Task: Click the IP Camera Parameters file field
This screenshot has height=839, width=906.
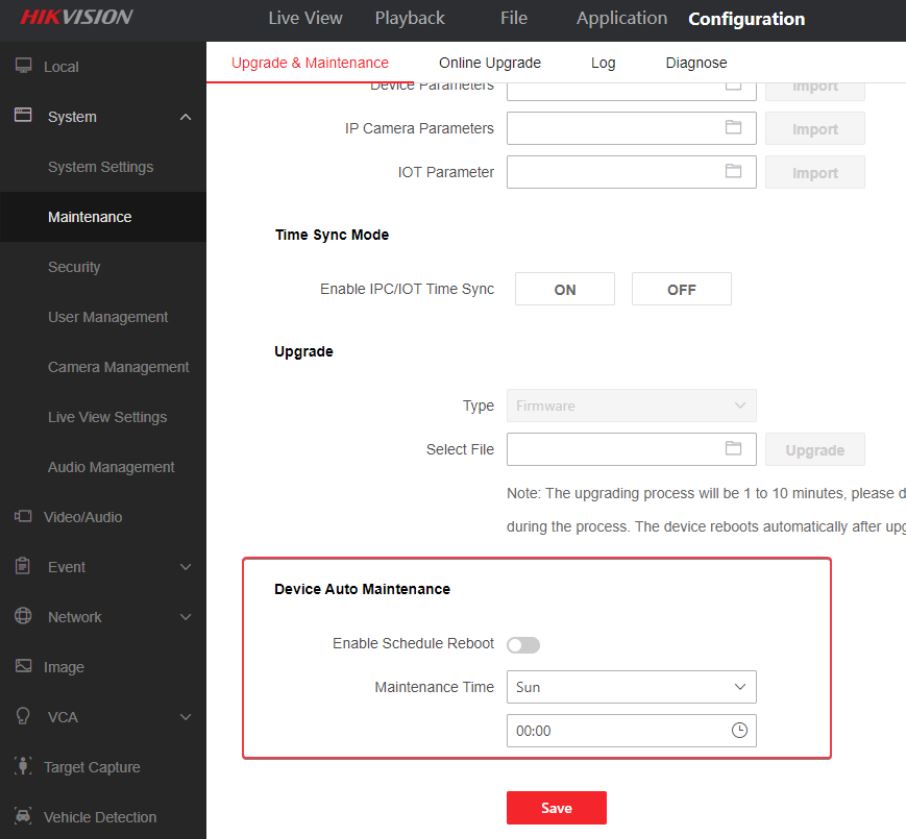Action: click(x=632, y=128)
